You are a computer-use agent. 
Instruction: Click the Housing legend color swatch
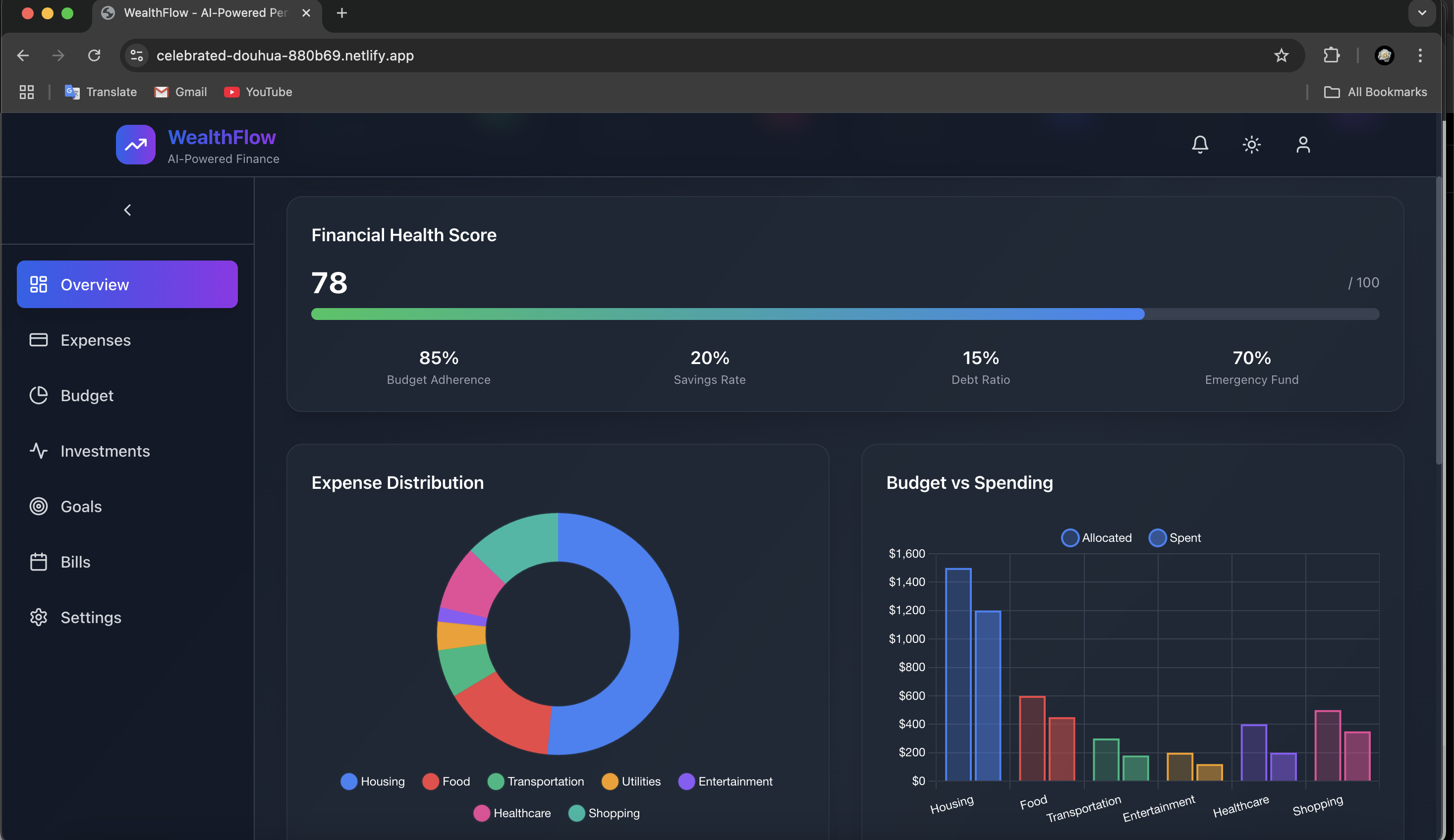[x=348, y=781]
